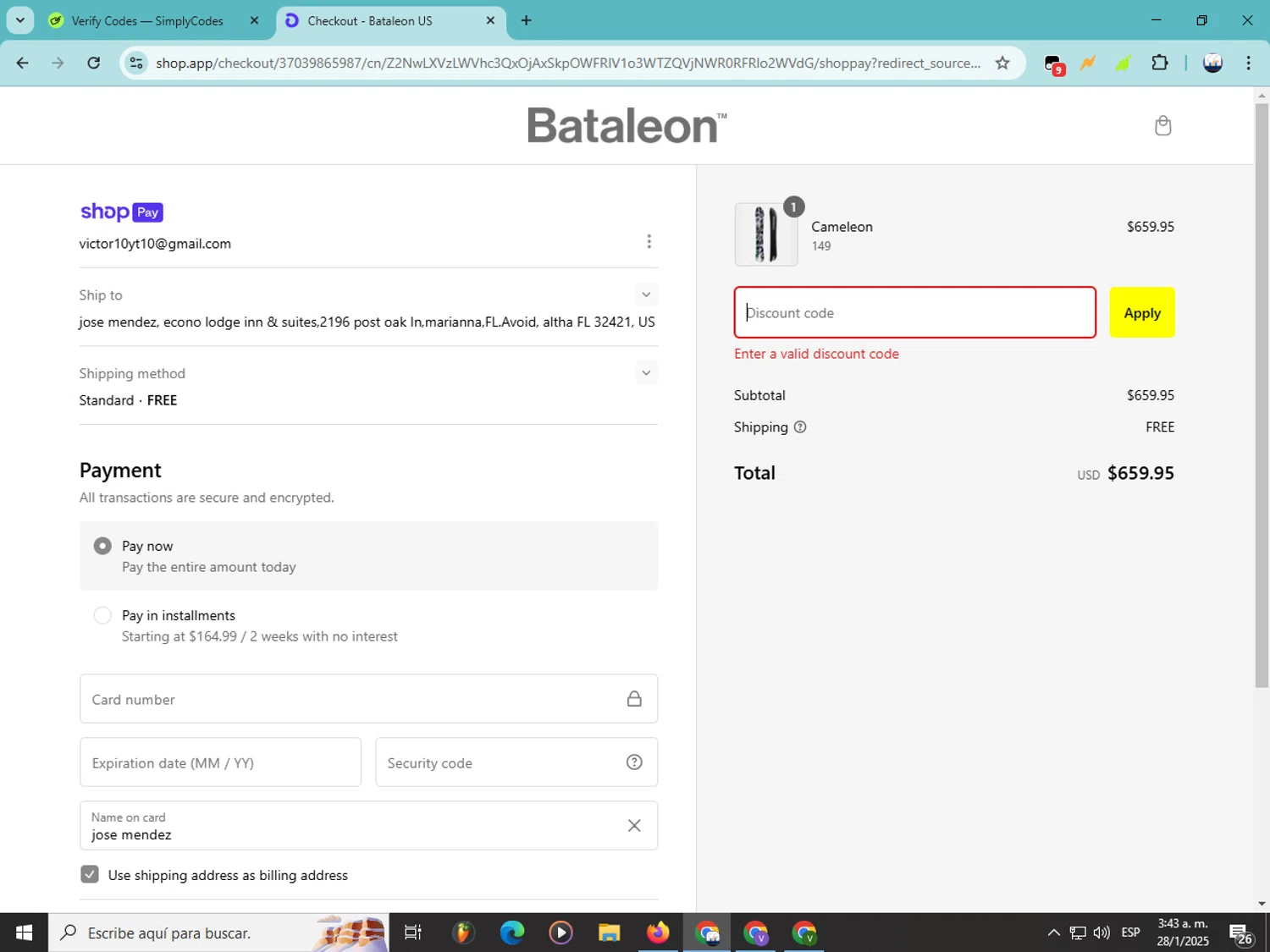The height and width of the screenshot is (952, 1270).
Task: Click the shipping info question icon
Action: click(x=800, y=427)
